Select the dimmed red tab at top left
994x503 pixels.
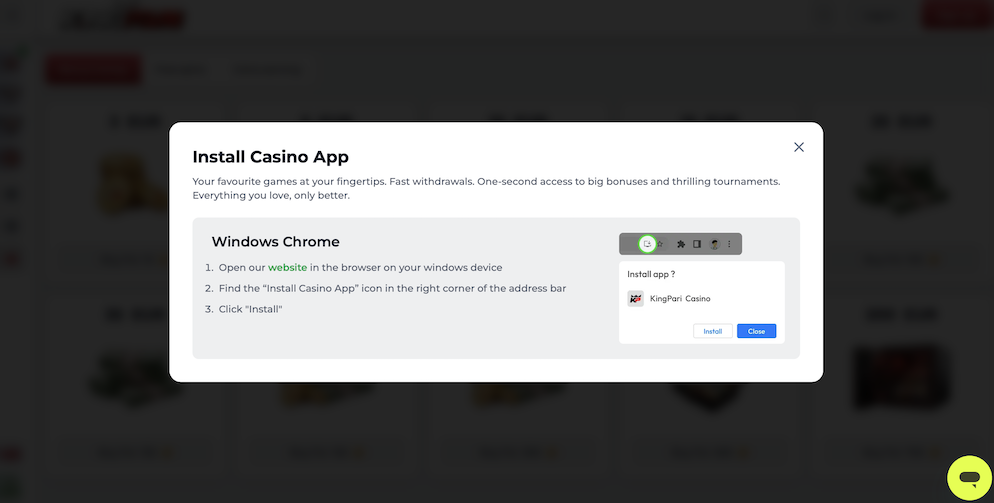click(x=92, y=69)
